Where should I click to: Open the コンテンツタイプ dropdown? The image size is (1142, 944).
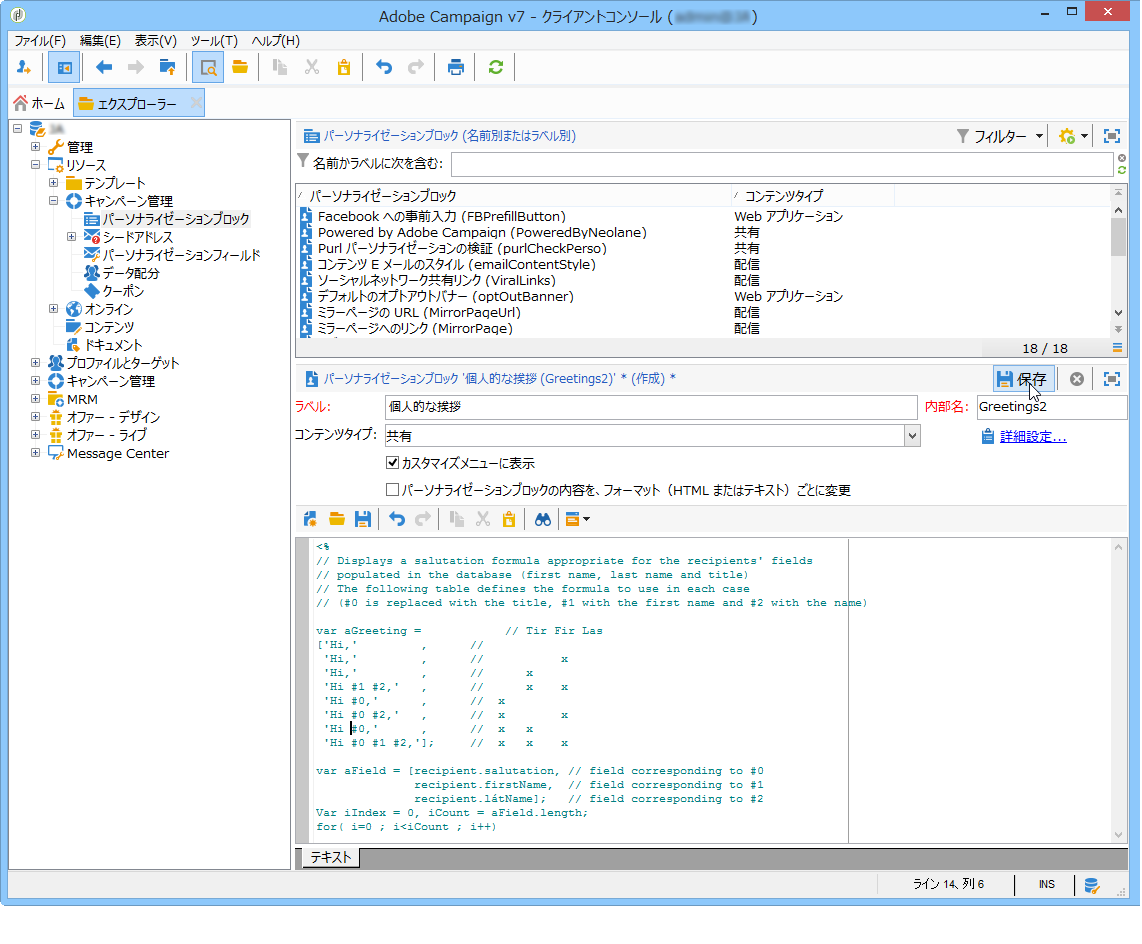tap(911, 436)
